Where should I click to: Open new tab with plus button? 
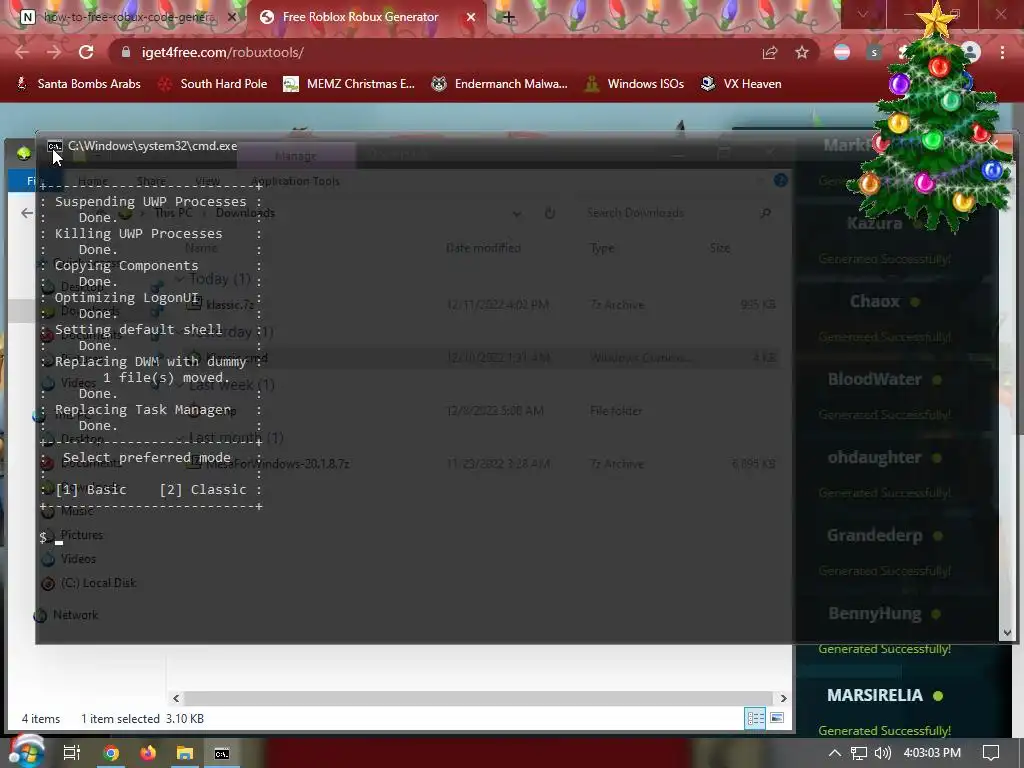coord(509,17)
